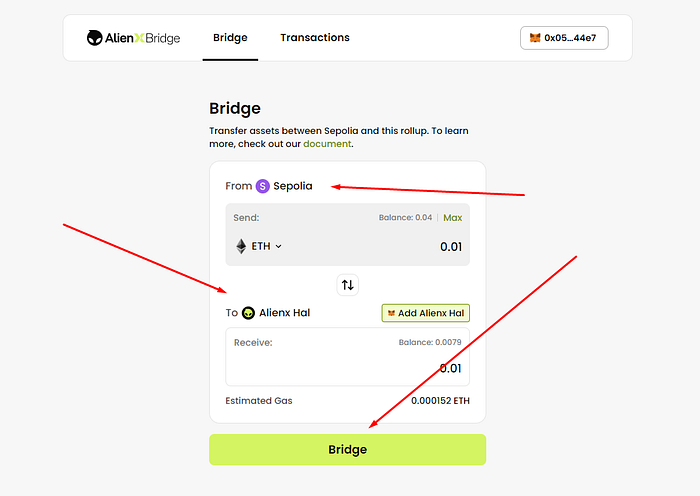Click the Send Balance 0.04 label
The width and height of the screenshot is (700, 496).
[405, 218]
